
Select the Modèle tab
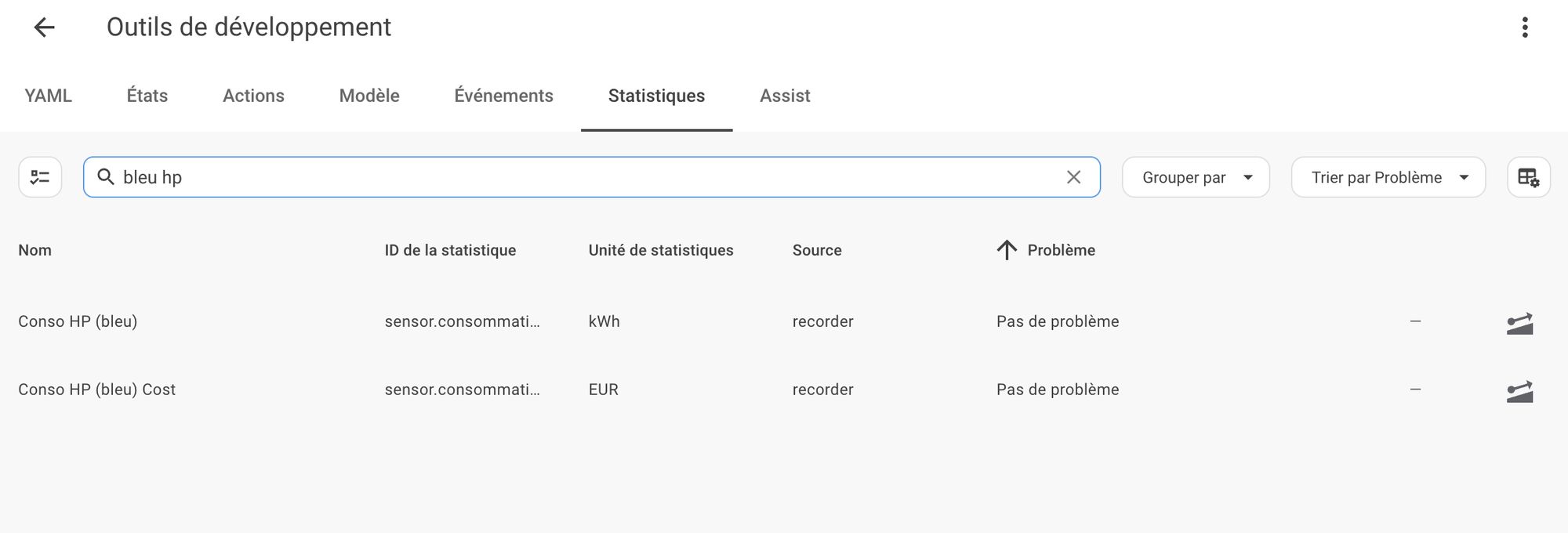(369, 96)
